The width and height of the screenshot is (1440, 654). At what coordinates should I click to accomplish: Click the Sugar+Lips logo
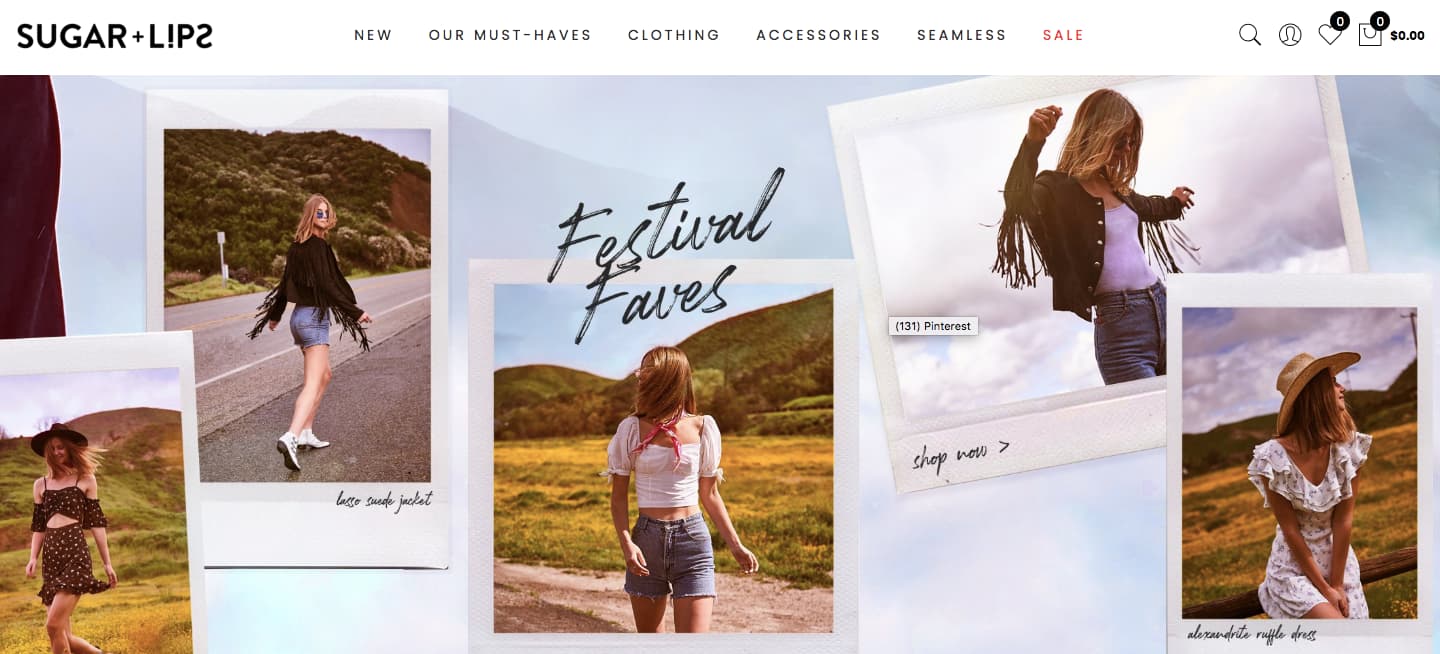[x=115, y=36]
